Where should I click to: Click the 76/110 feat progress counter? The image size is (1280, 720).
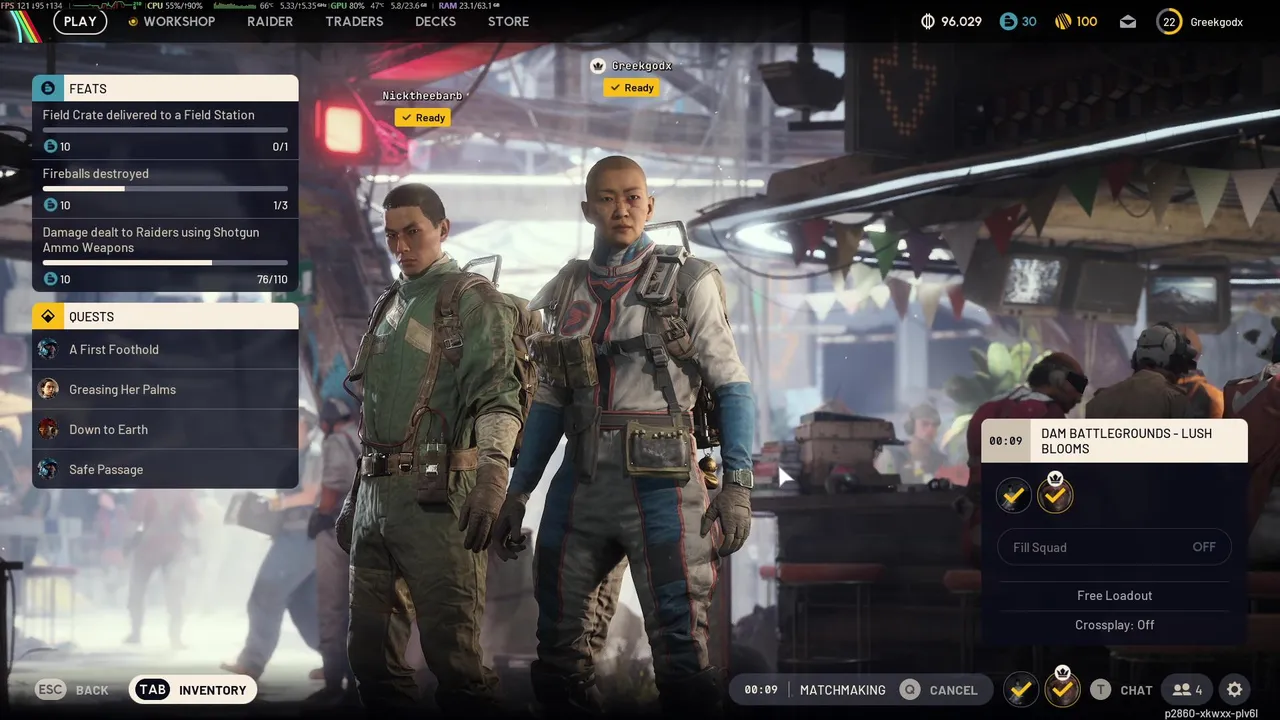pyautogui.click(x=272, y=279)
